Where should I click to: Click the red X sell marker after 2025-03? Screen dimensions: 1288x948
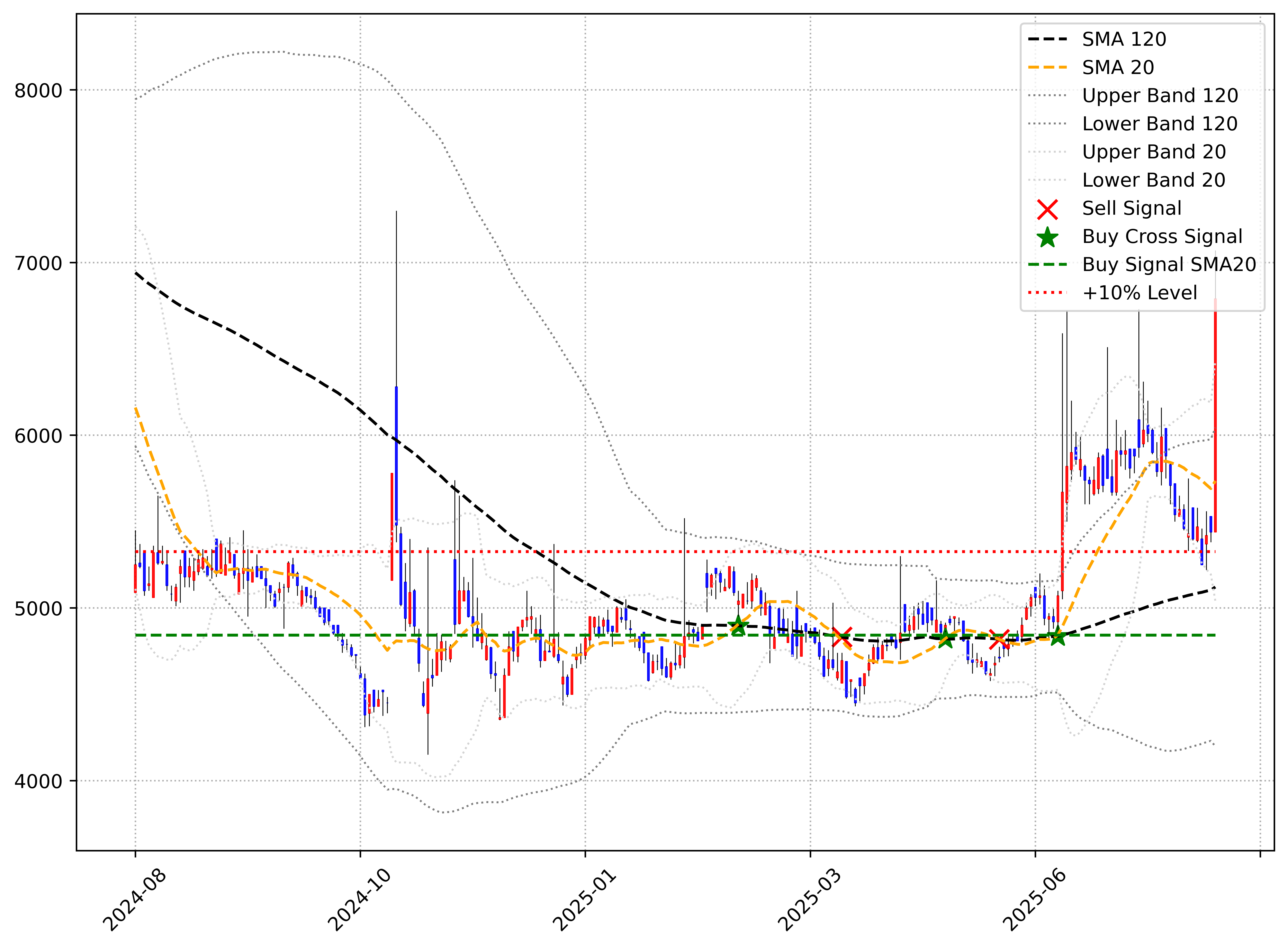click(x=842, y=637)
